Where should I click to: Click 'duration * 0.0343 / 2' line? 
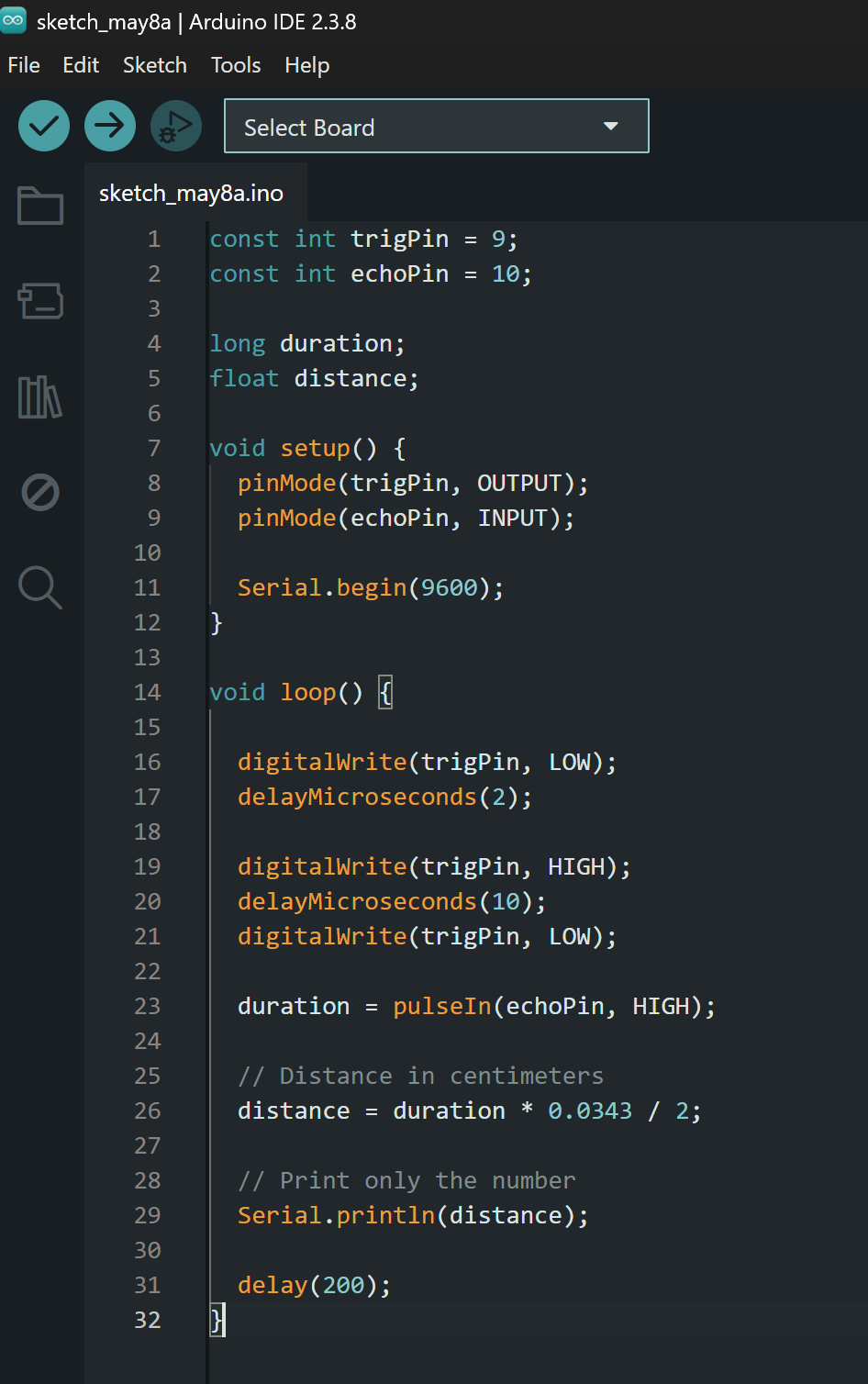(470, 1111)
